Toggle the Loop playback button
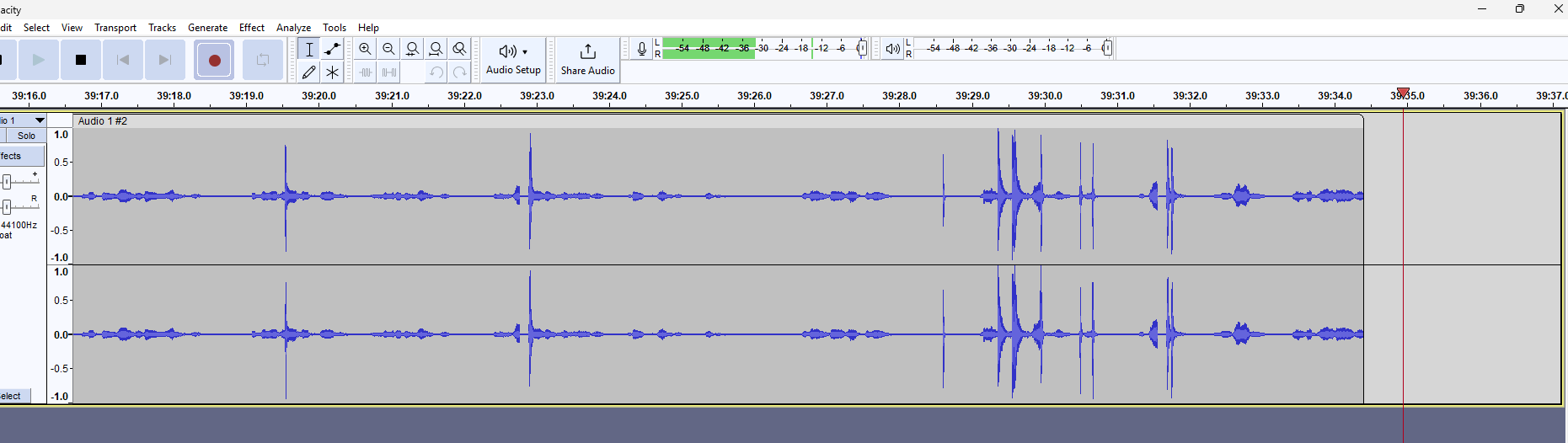Image resolution: width=1568 pixels, height=443 pixels. (263, 60)
